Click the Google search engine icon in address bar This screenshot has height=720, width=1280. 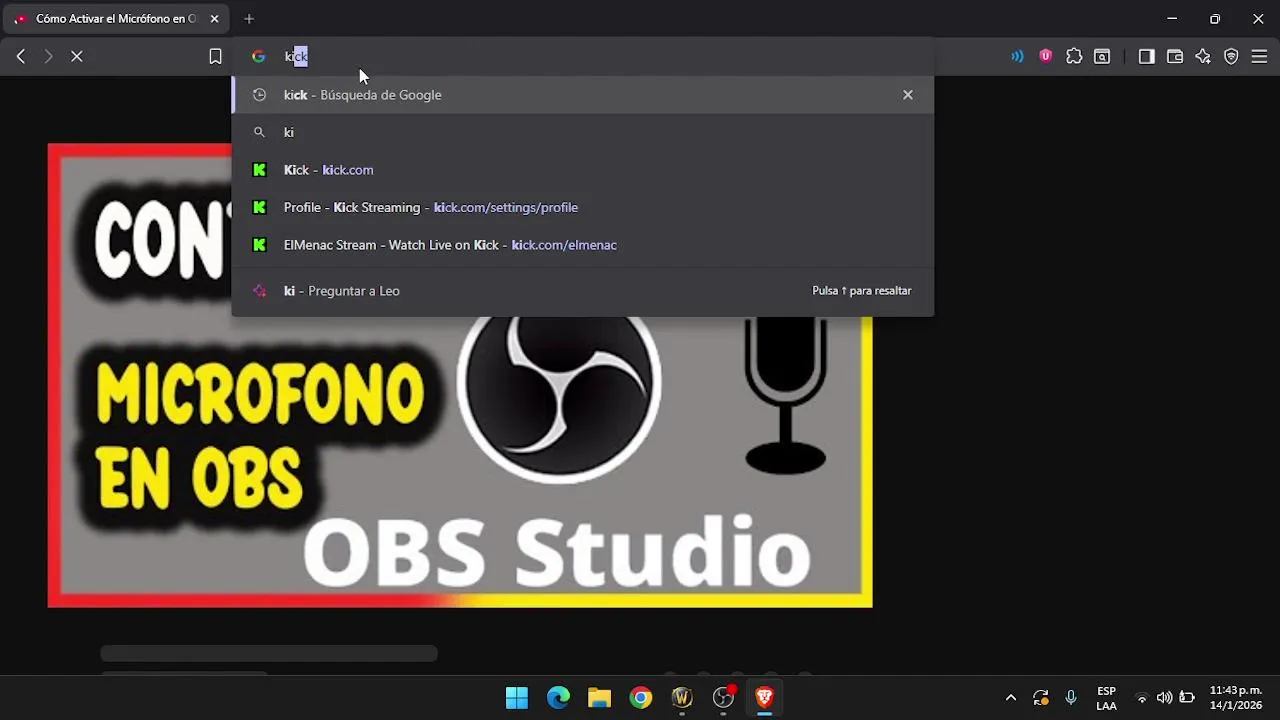coord(259,57)
